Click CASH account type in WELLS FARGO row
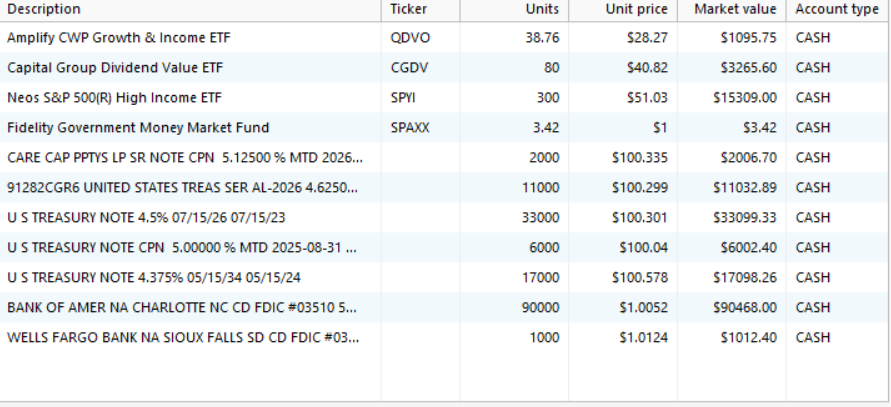This screenshot has height=407, width=891. point(813,338)
